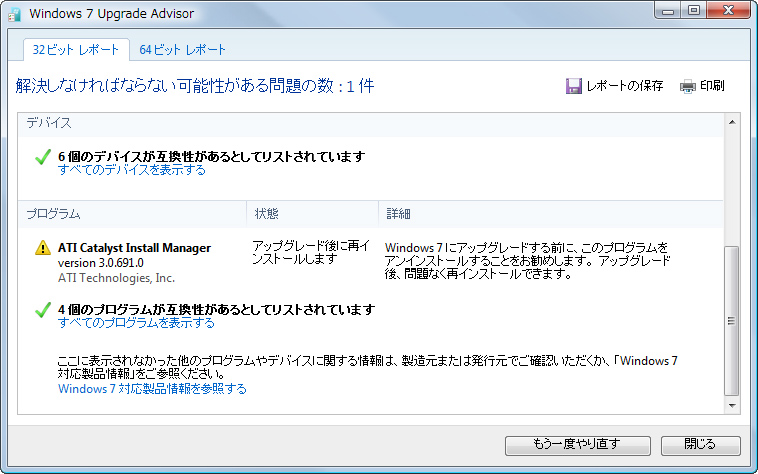The height and width of the screenshot is (474, 758).
Task: Switch to the 64ビット レポート tab
Action: [x=182, y=50]
